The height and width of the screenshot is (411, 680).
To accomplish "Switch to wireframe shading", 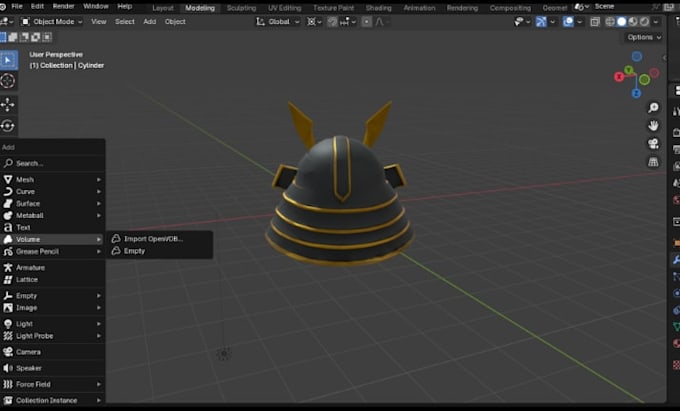I will 610,22.
